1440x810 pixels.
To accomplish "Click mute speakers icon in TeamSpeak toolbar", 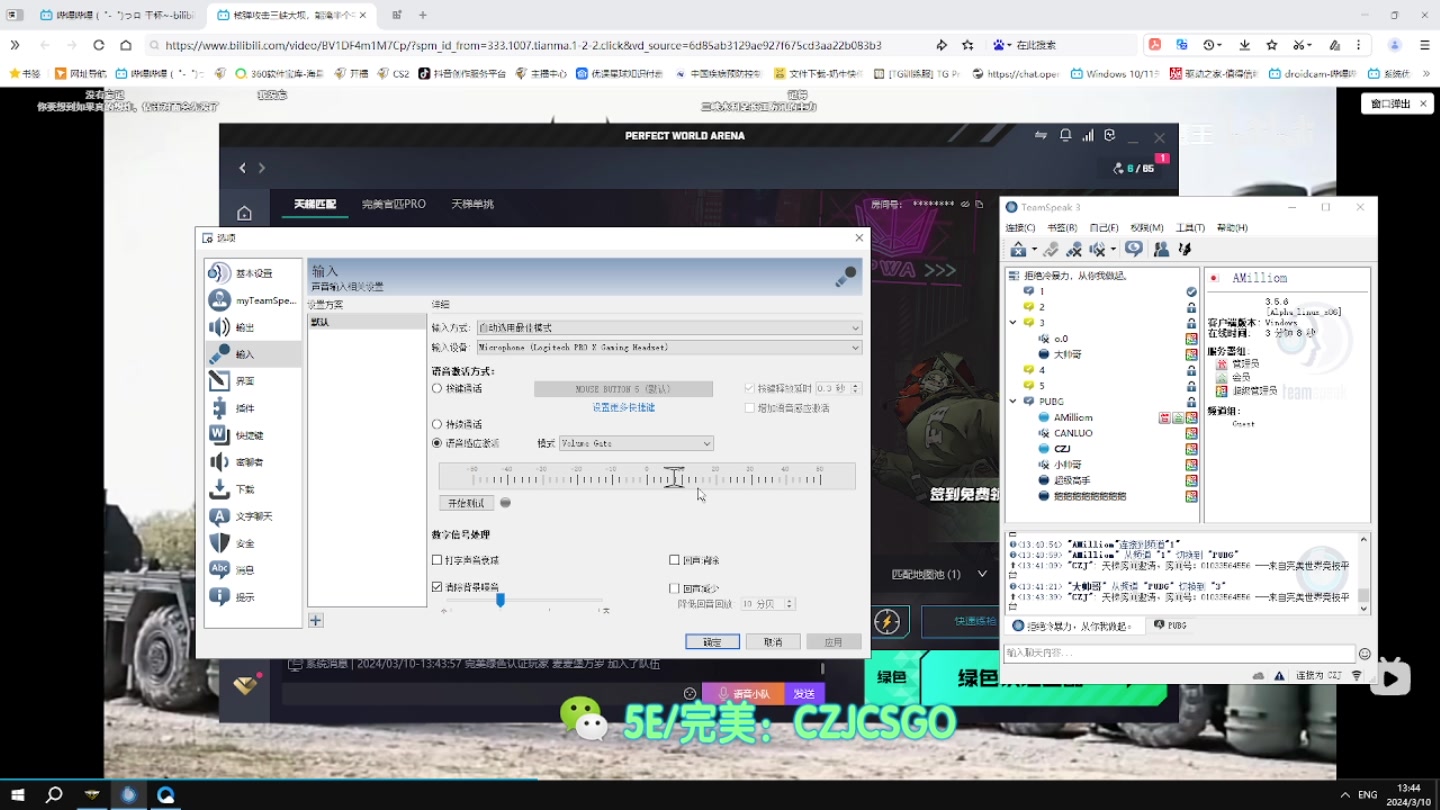I will tap(1097, 249).
